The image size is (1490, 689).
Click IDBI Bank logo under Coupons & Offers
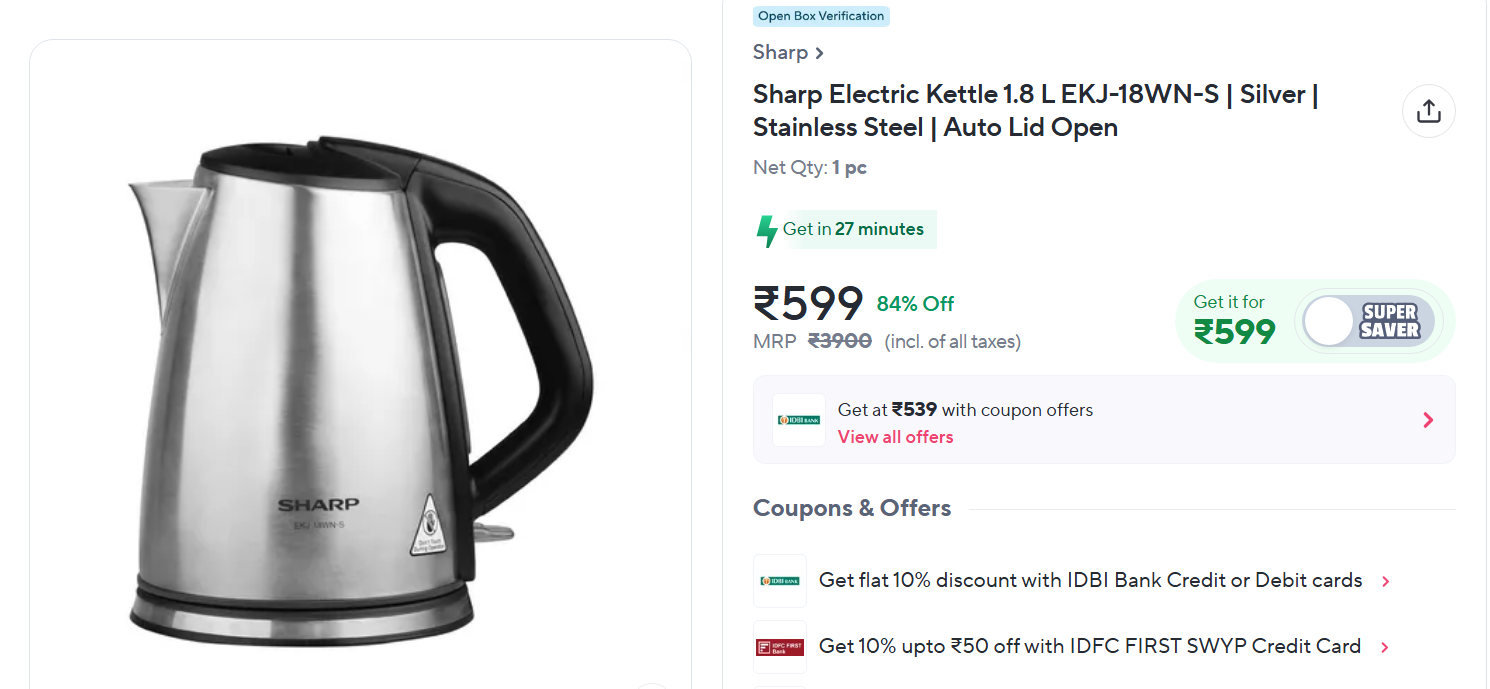click(779, 581)
